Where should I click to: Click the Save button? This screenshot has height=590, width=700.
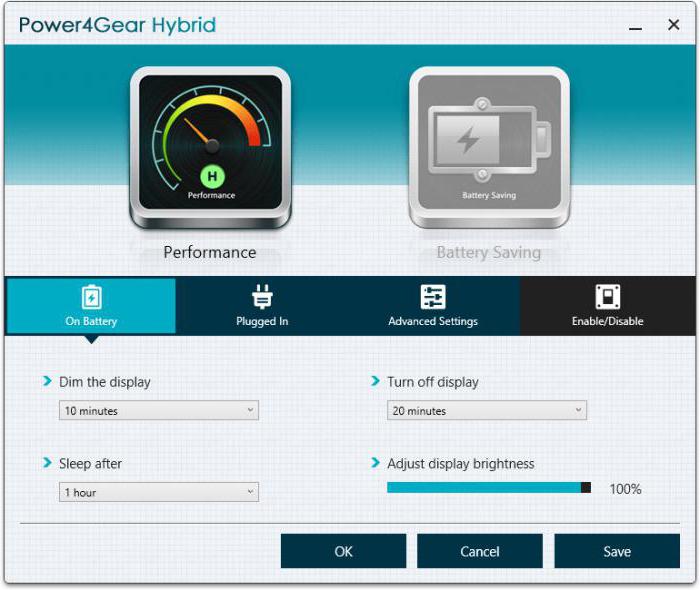[x=617, y=551]
